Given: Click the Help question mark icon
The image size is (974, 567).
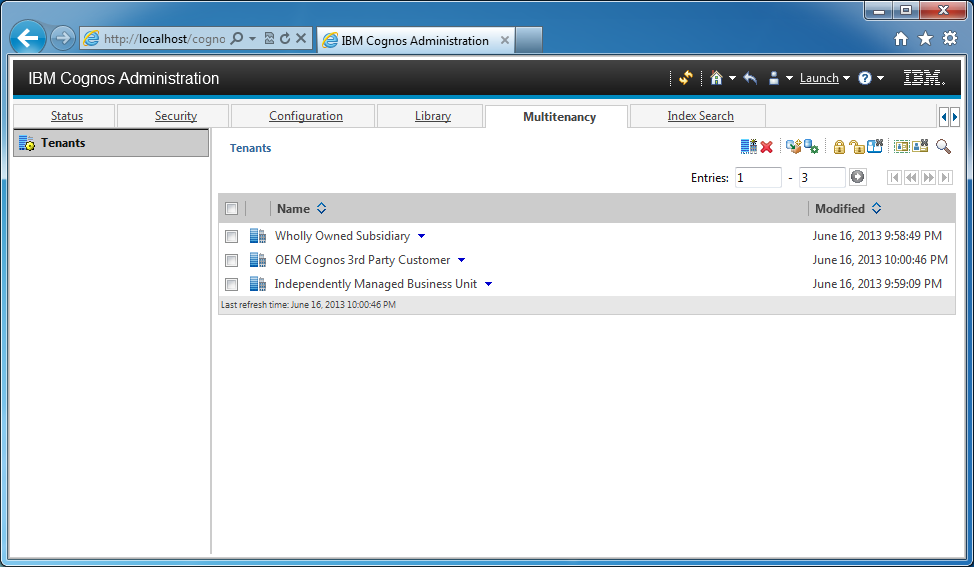Looking at the screenshot, I should [x=865, y=78].
